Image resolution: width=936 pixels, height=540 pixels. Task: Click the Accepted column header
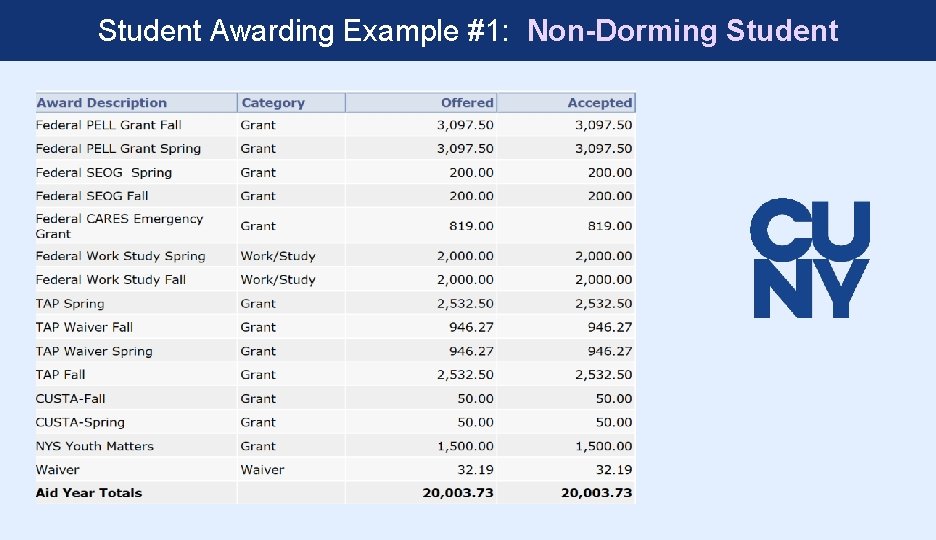566,103
